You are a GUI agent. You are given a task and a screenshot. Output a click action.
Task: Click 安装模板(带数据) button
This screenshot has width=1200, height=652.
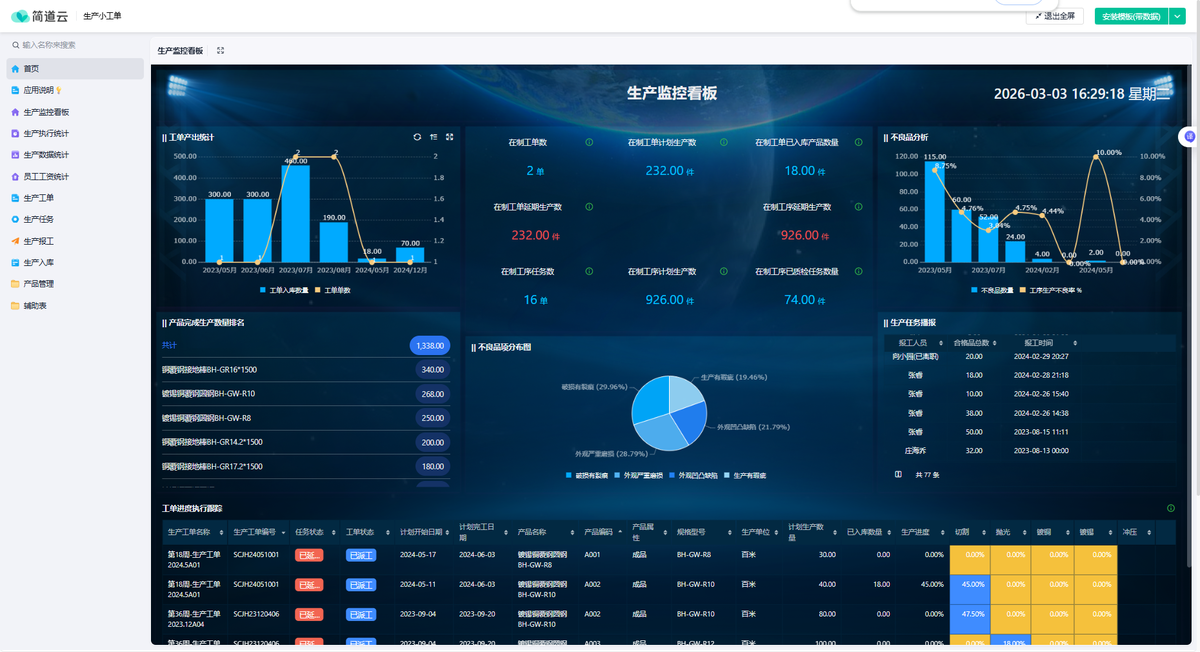1130,16
